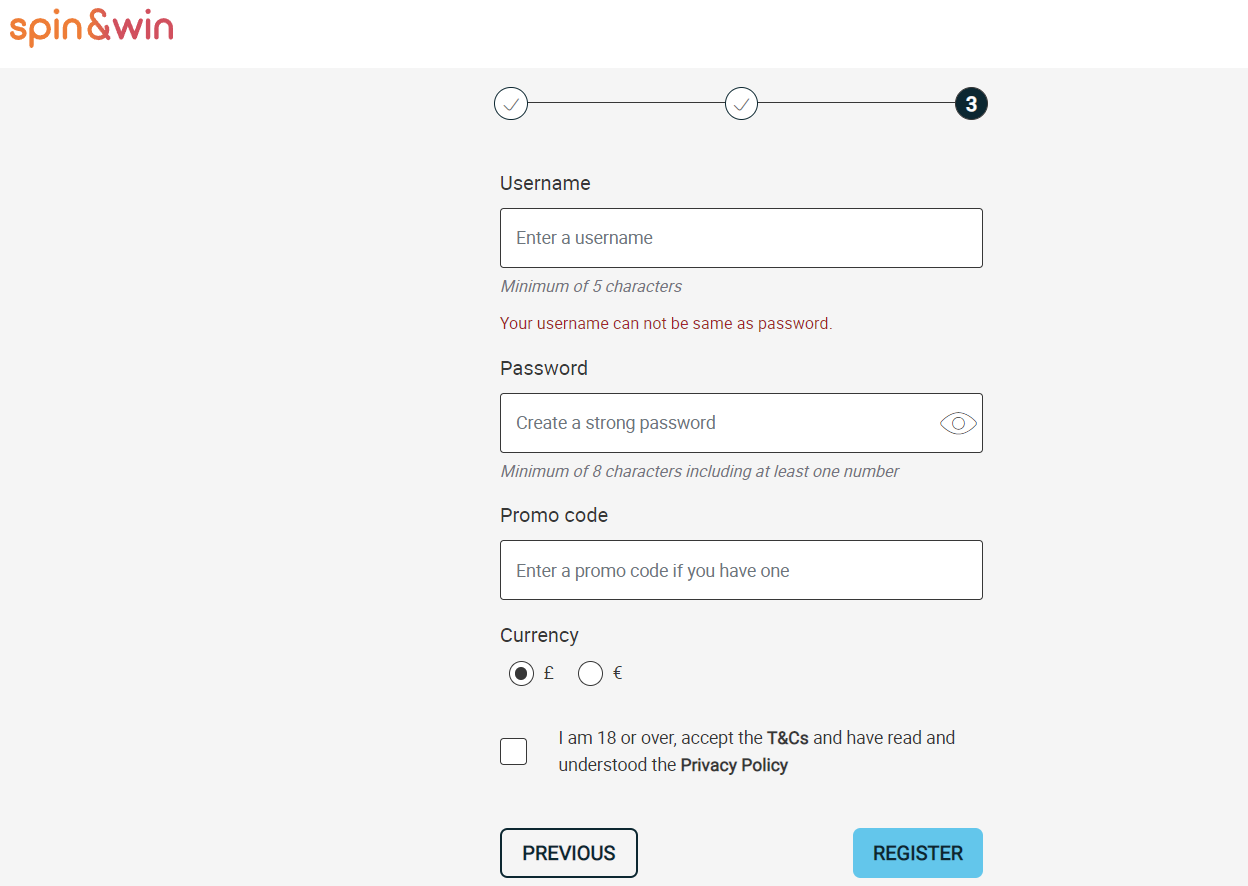Open the T&Cs link
This screenshot has height=886, width=1248.
787,738
